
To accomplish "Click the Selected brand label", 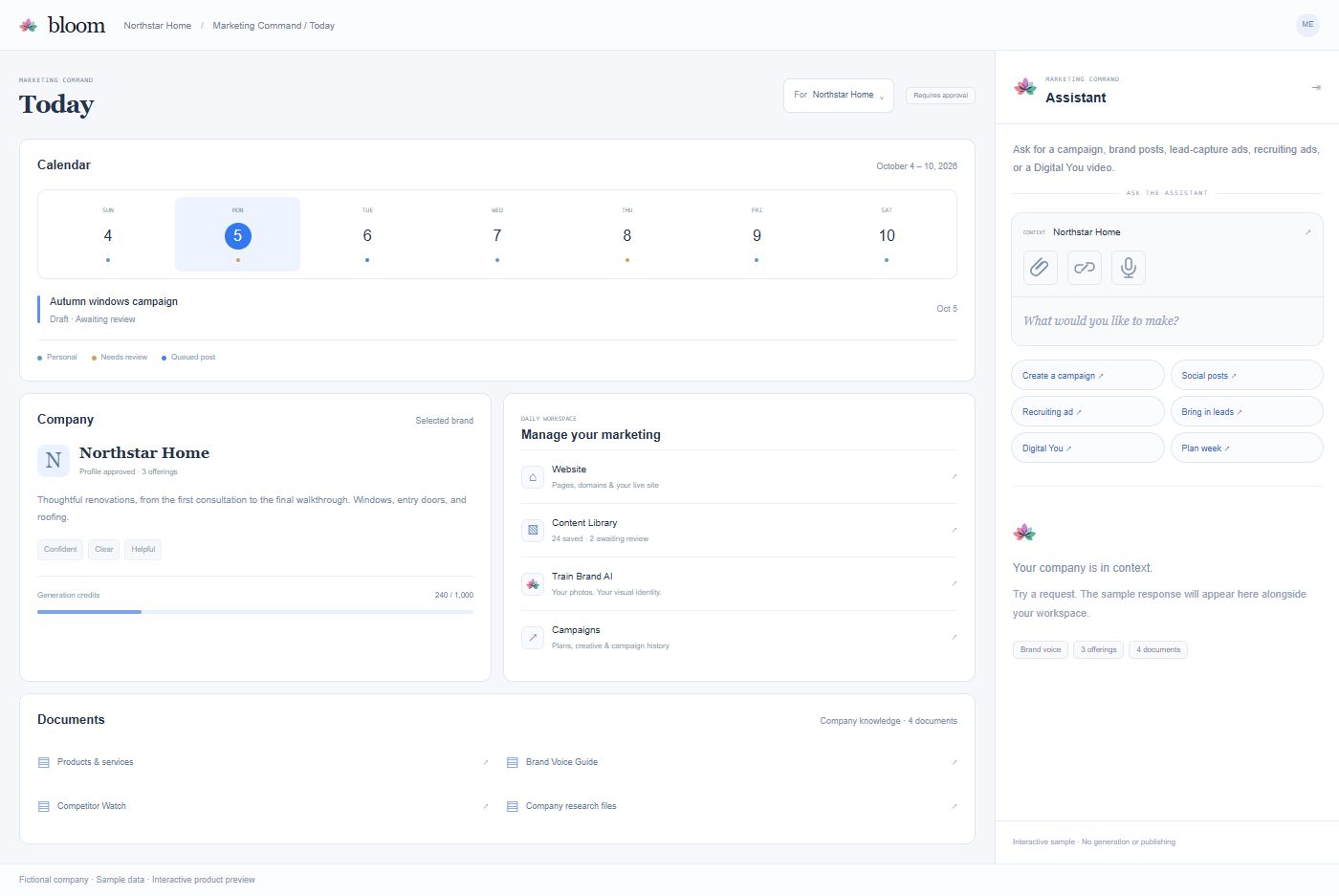I will 445,421.
